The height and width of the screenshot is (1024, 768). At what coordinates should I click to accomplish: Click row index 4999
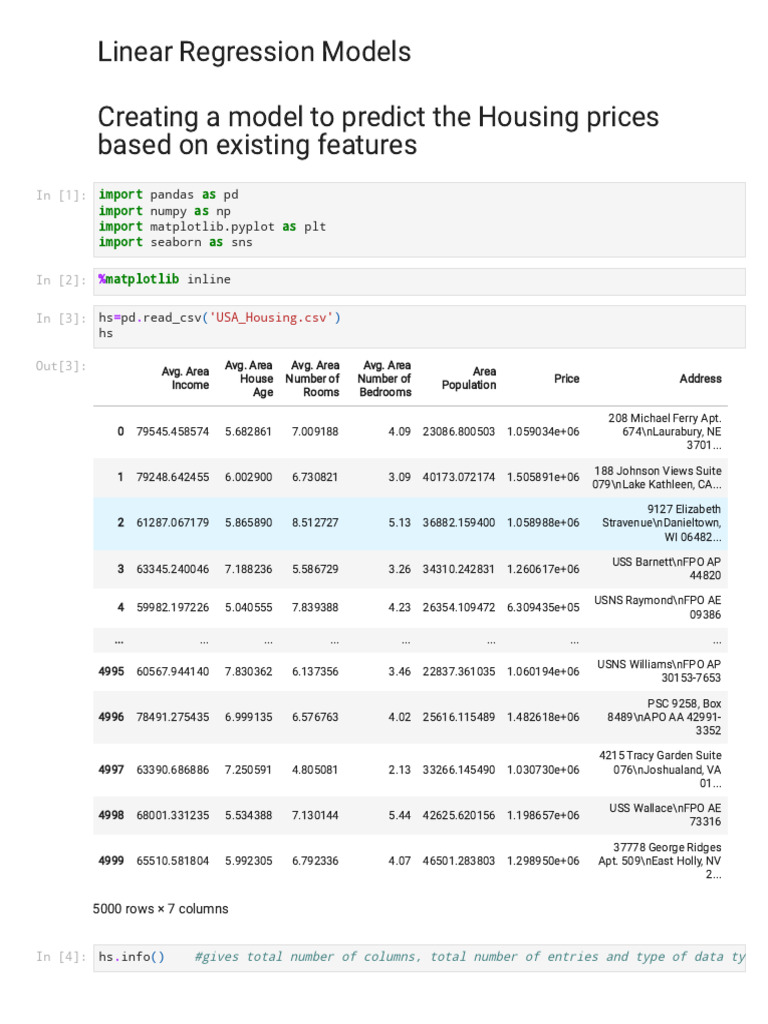111,861
